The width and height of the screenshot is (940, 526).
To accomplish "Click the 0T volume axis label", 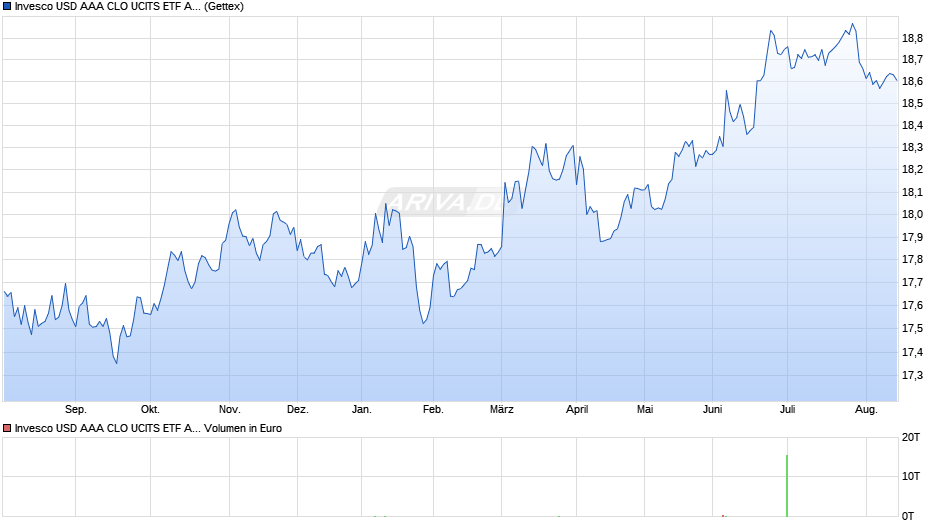I will coord(908,516).
